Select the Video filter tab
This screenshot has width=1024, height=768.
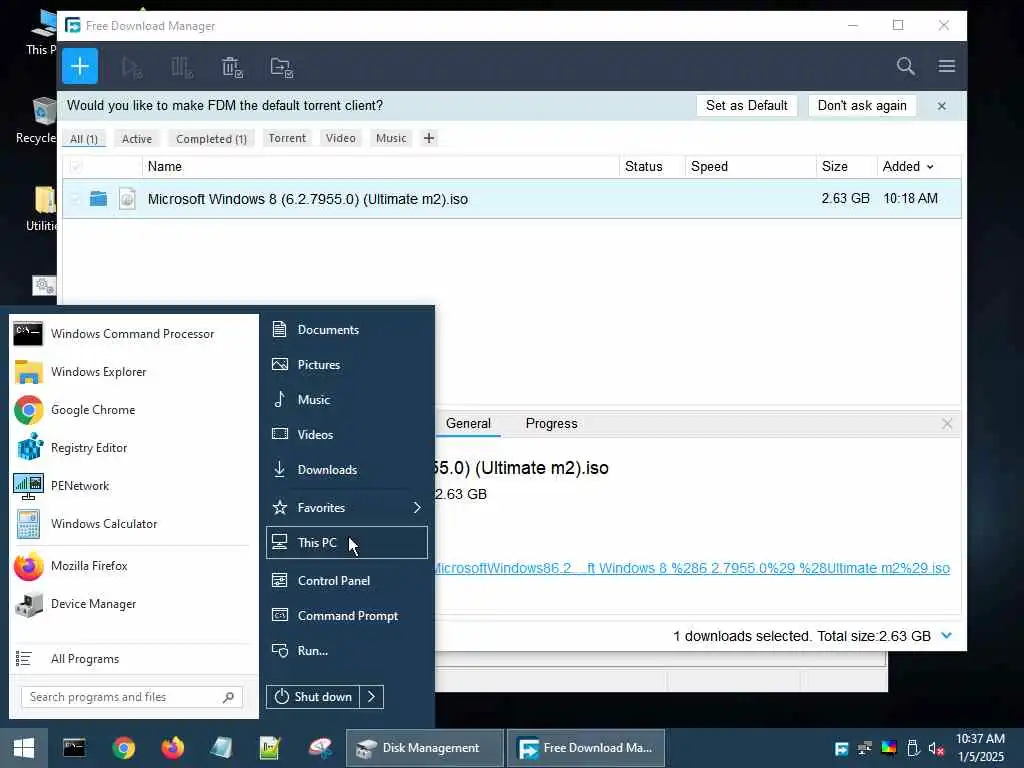click(x=340, y=138)
